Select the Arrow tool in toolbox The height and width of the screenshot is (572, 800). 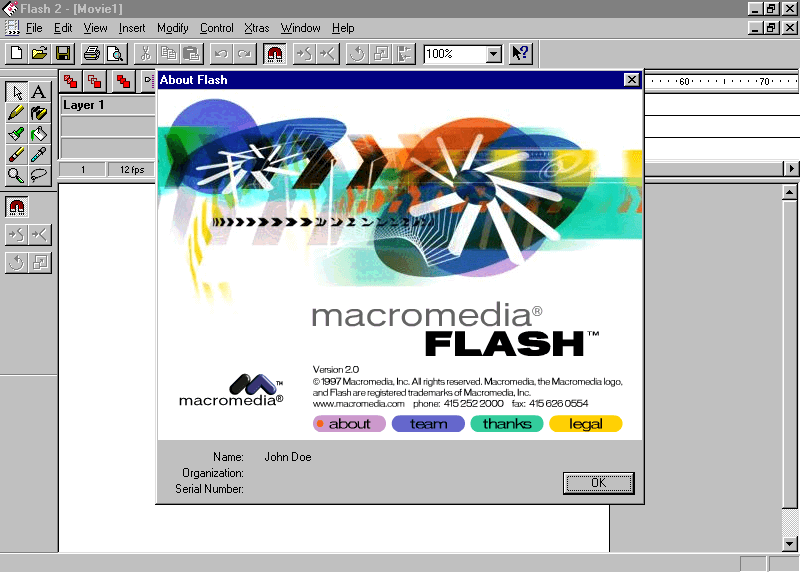pyautogui.click(x=16, y=93)
